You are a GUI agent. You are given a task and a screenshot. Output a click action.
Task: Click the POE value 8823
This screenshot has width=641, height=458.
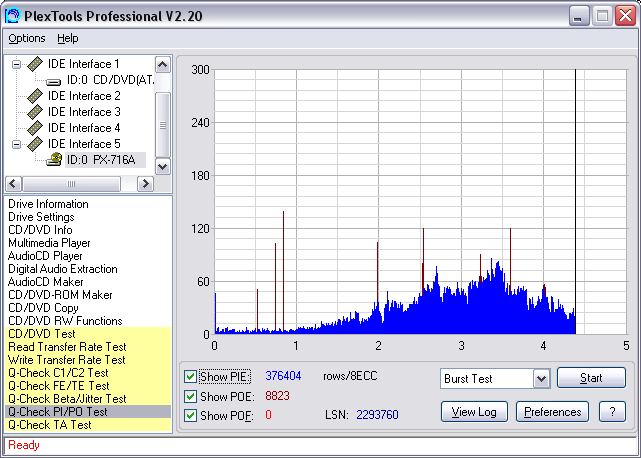coord(277,396)
